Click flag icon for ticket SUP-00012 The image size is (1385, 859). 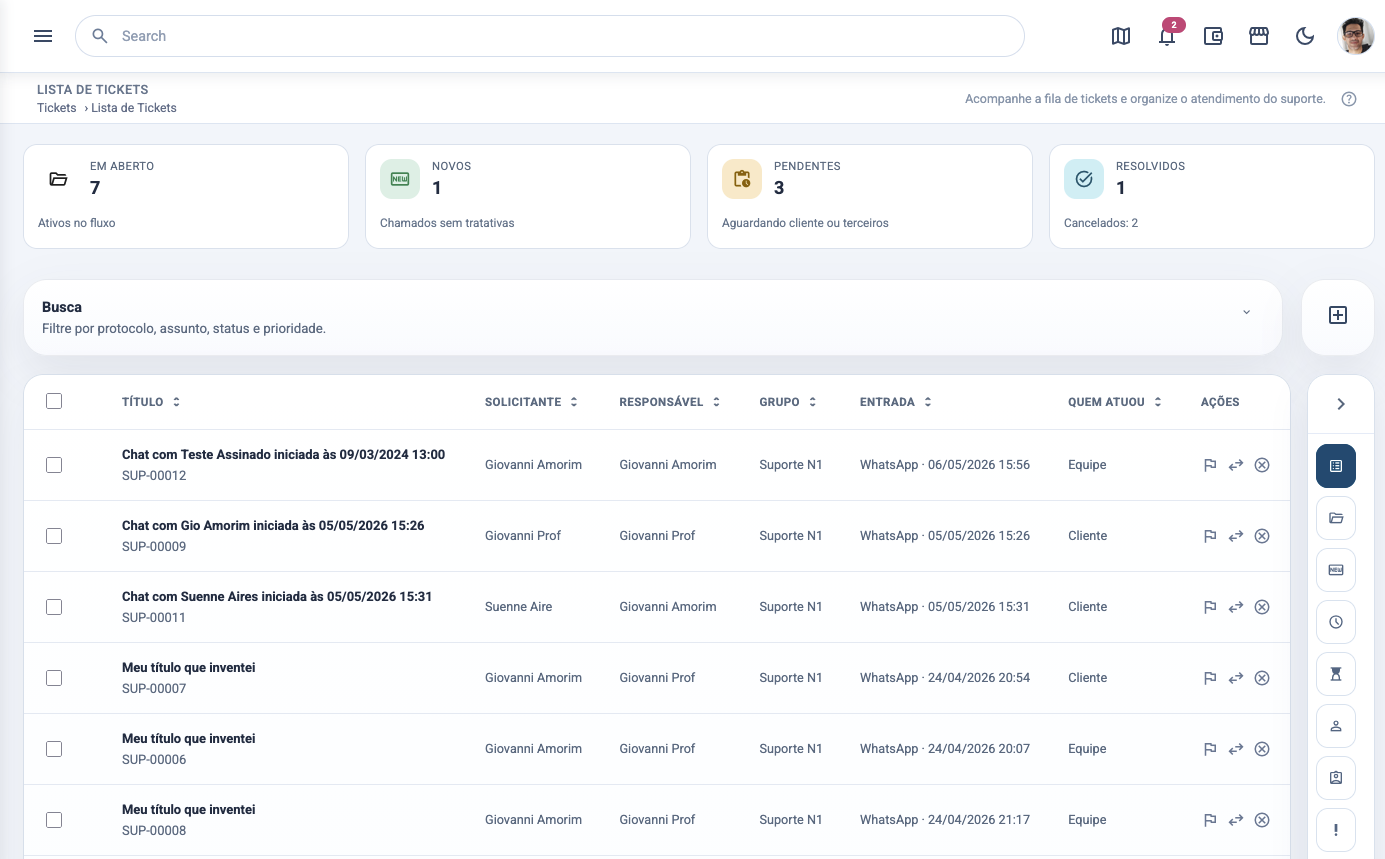click(1210, 465)
